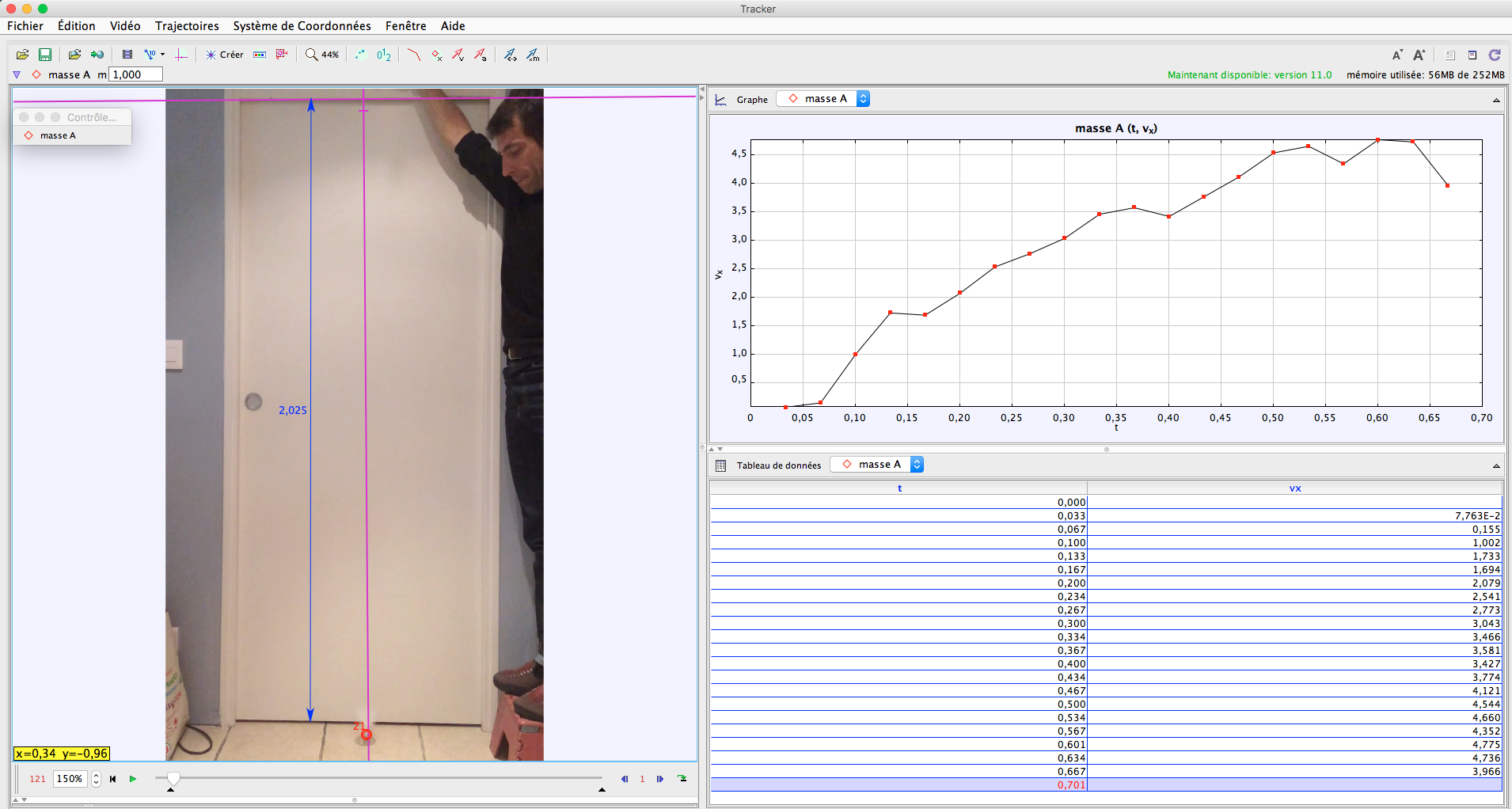Step forward one frame
The image size is (1512, 809).
660,779
